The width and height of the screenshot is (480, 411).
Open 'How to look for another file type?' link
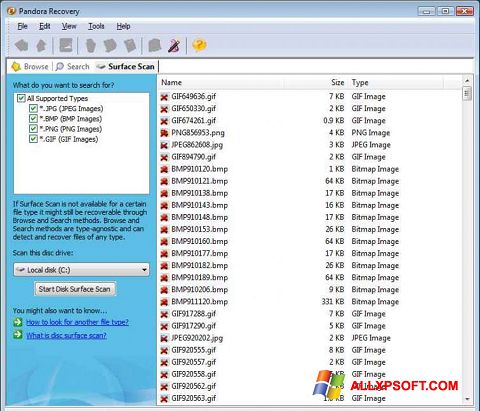[77, 322]
